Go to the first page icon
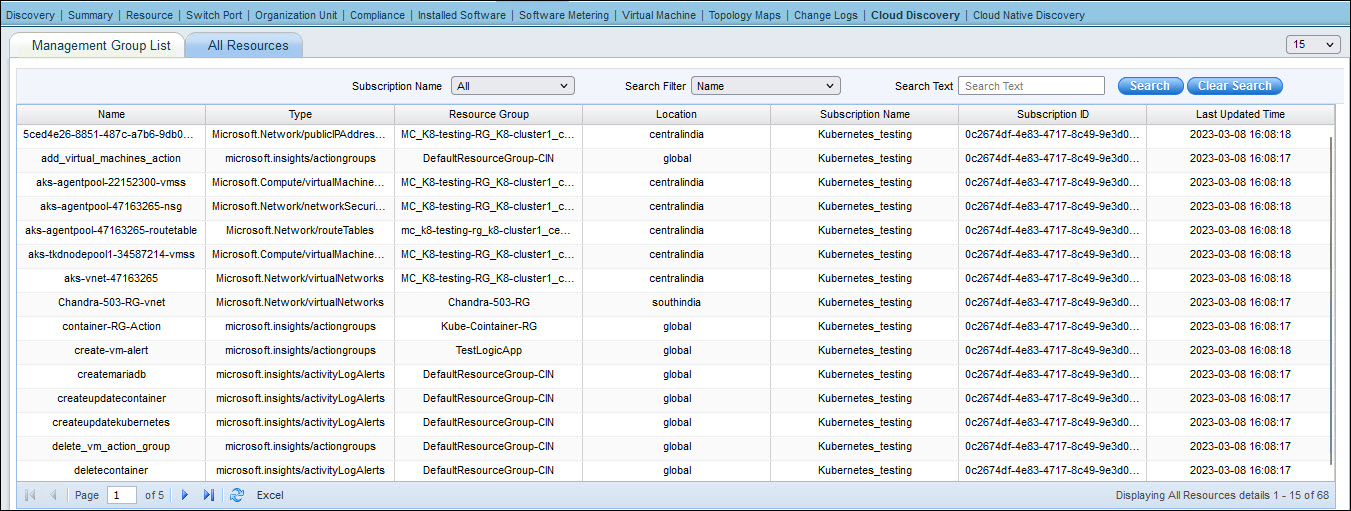The image size is (1351, 511). 29,495
